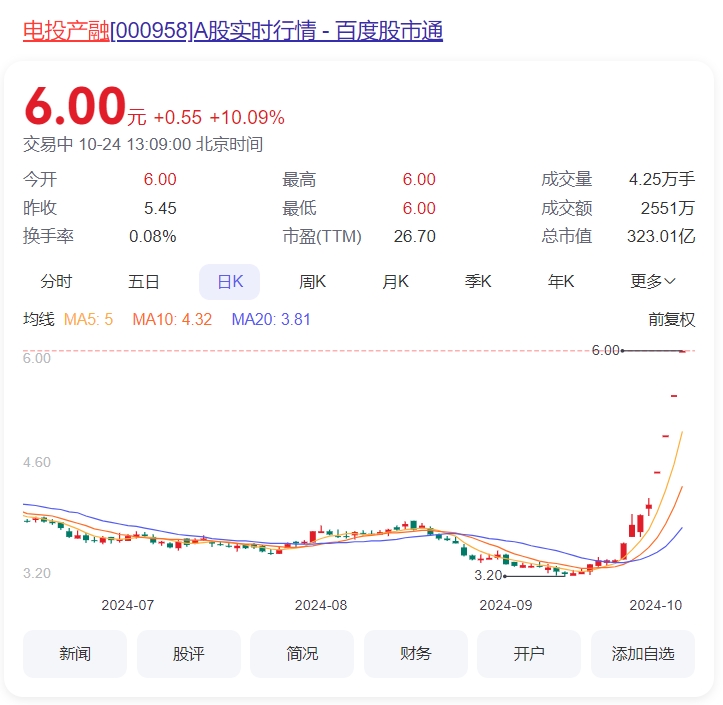Viewport: 723px width, 705px height.
Task: Click the 总市值 value 323.01亿
Action: 661,237
